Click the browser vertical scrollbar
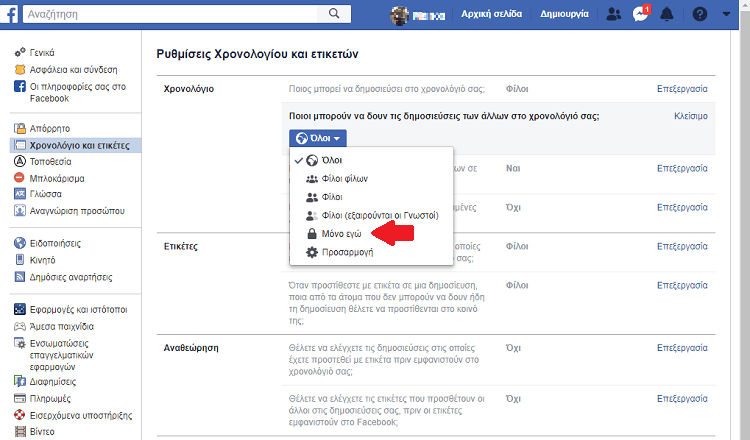 (745, 220)
